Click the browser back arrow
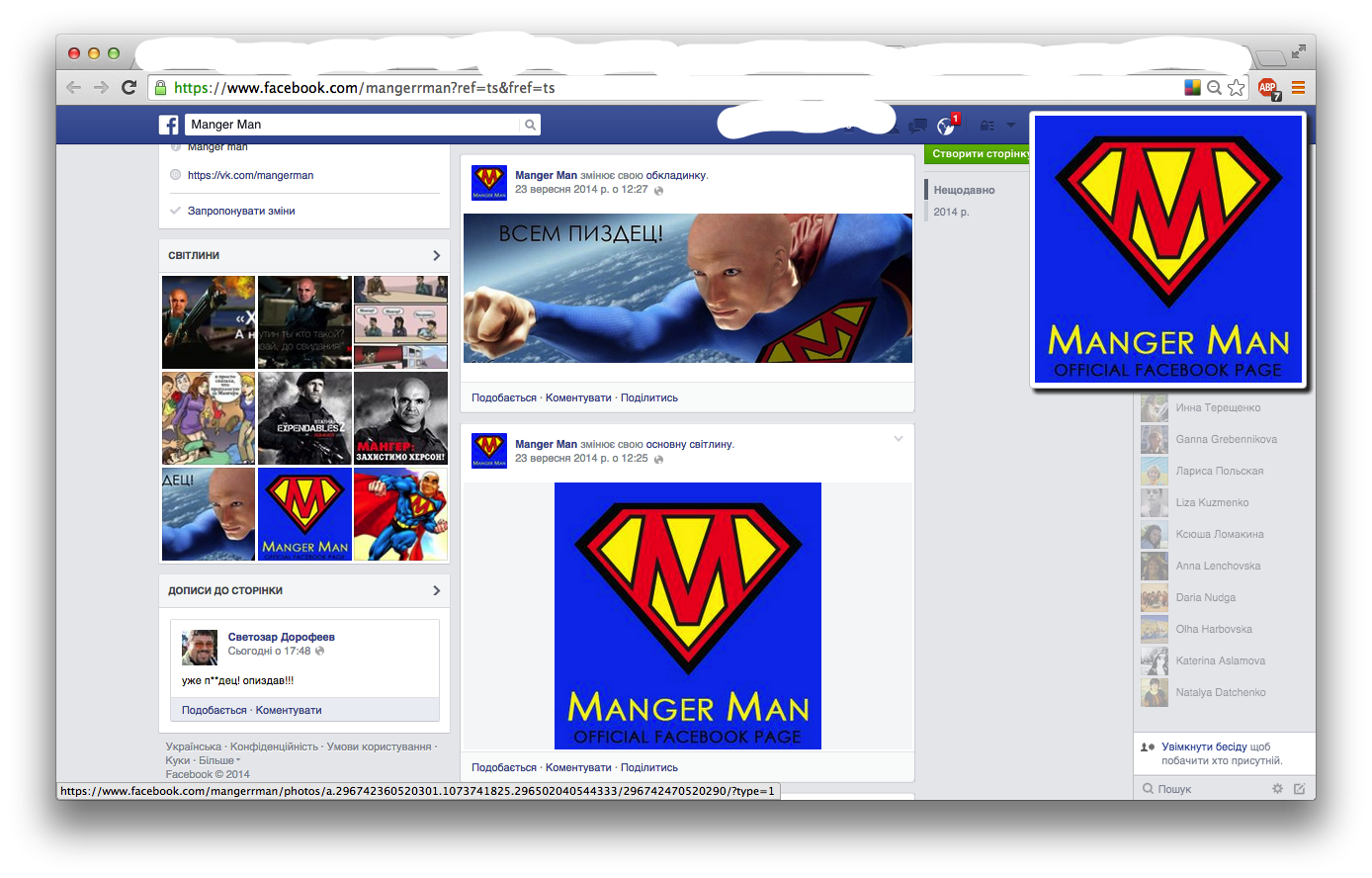Image resolution: width=1372 pixels, height=878 pixels. click(x=73, y=87)
